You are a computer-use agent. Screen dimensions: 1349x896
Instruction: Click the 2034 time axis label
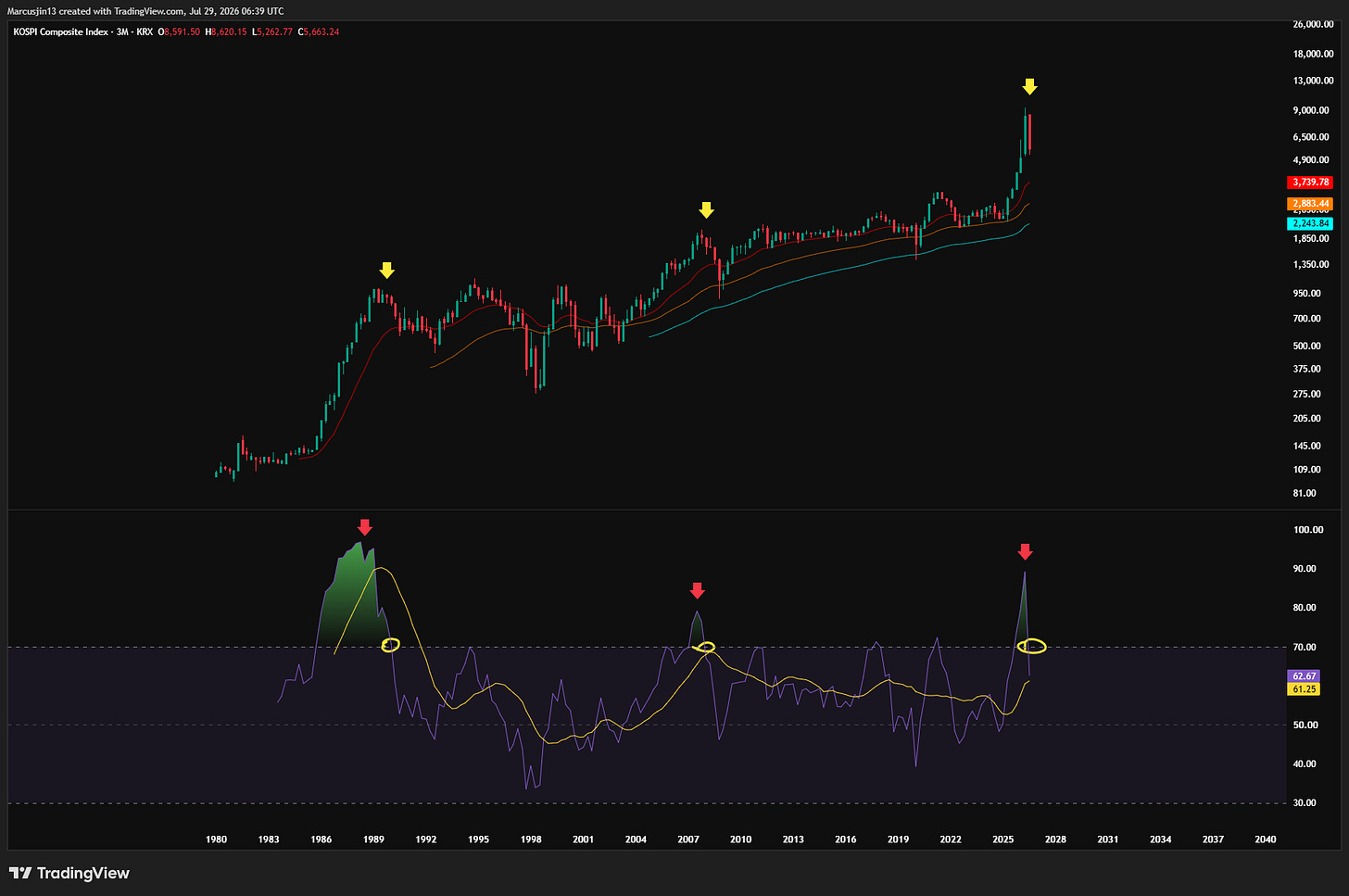[1161, 839]
